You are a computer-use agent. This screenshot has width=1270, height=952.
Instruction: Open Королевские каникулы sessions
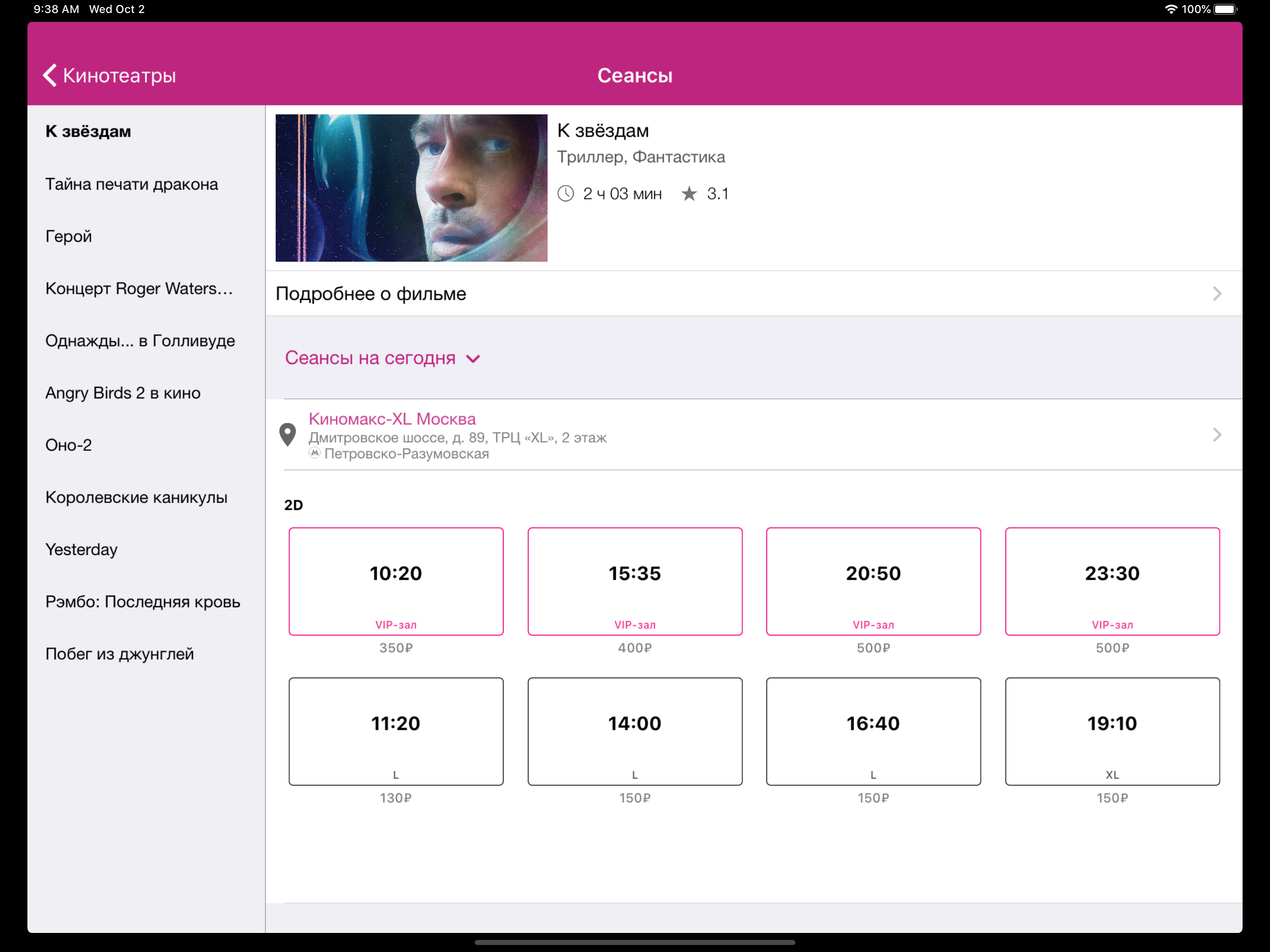(146, 497)
